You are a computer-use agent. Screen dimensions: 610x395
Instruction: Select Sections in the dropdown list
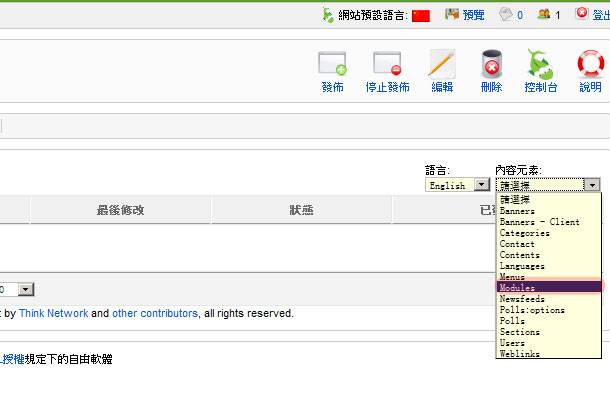pos(549,332)
